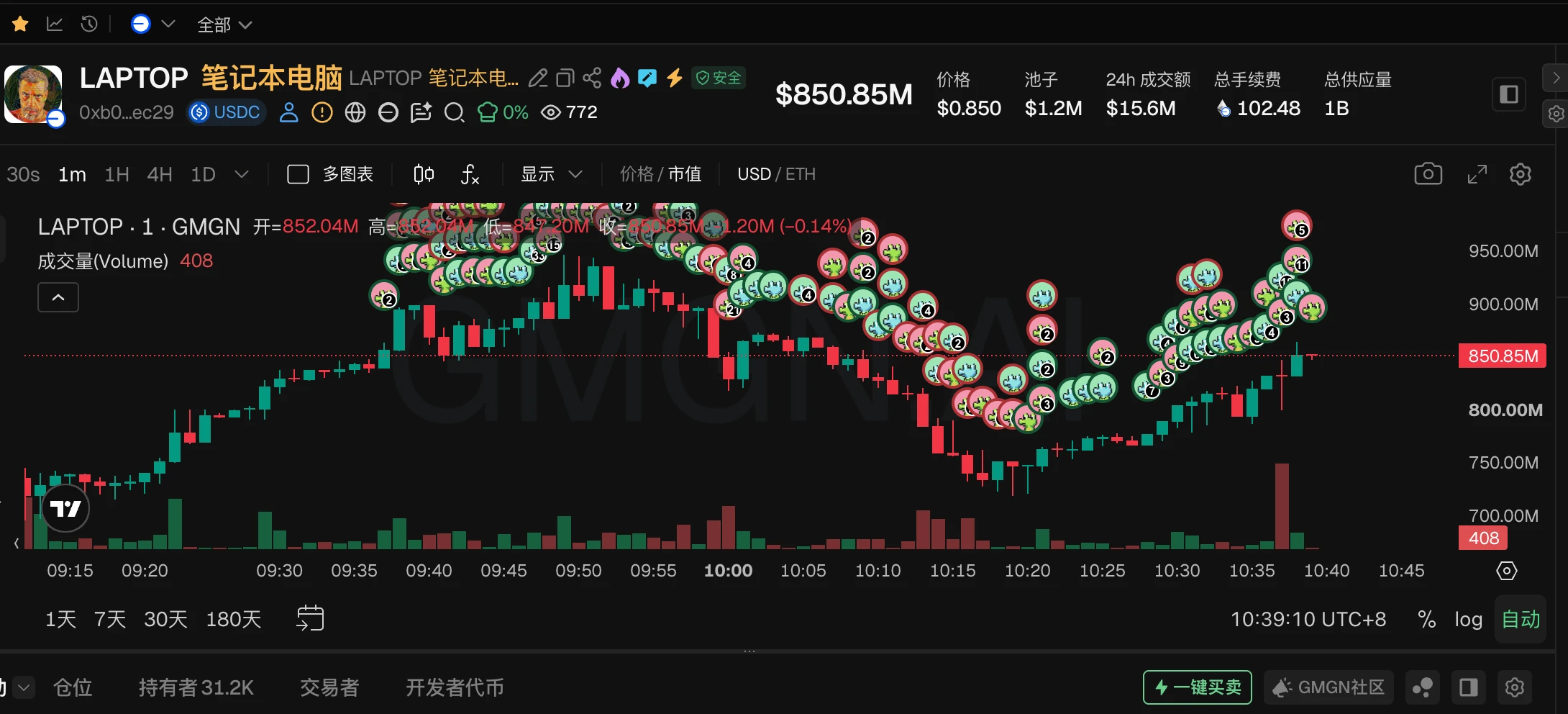Open the blue person profile icon
The image size is (1568, 714).
click(x=289, y=112)
